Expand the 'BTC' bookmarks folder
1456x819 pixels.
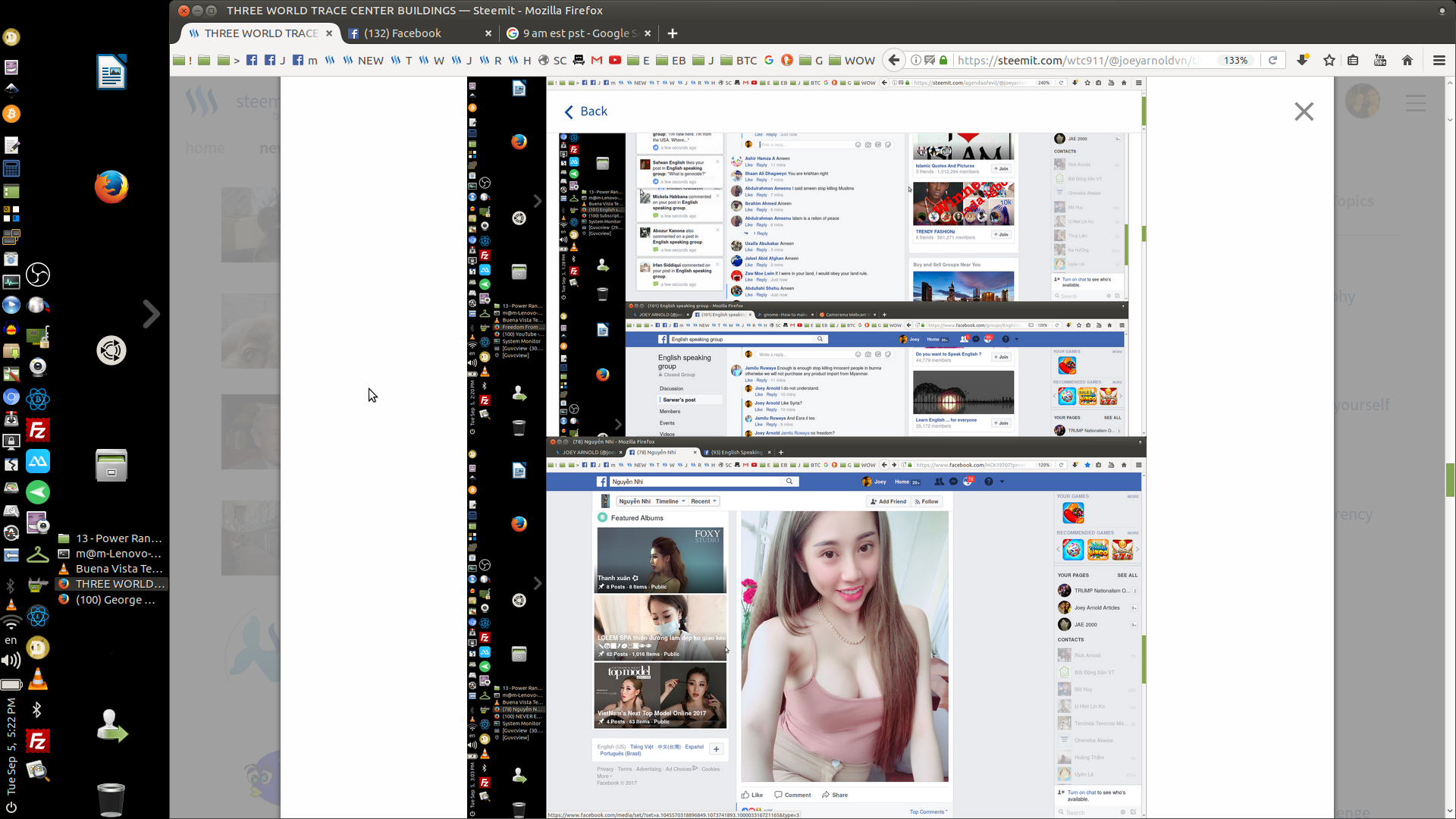[739, 60]
